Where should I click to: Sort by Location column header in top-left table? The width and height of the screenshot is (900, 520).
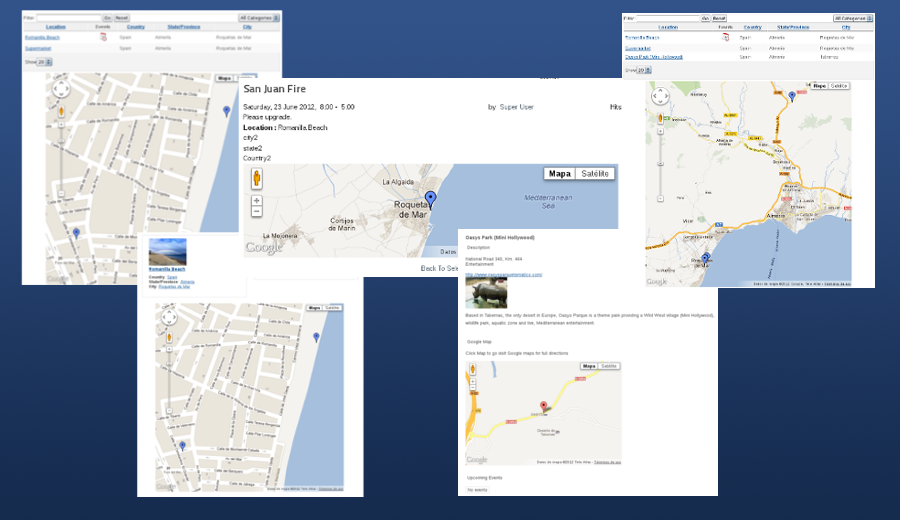[x=55, y=27]
